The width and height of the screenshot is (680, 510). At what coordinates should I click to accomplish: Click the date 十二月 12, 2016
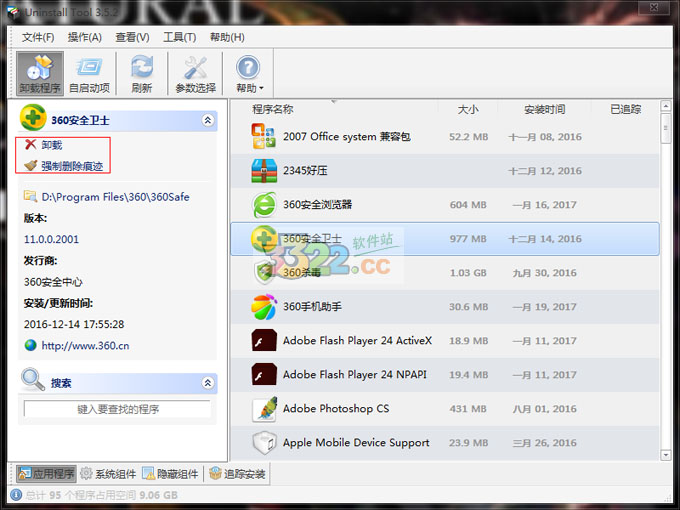pos(545,171)
